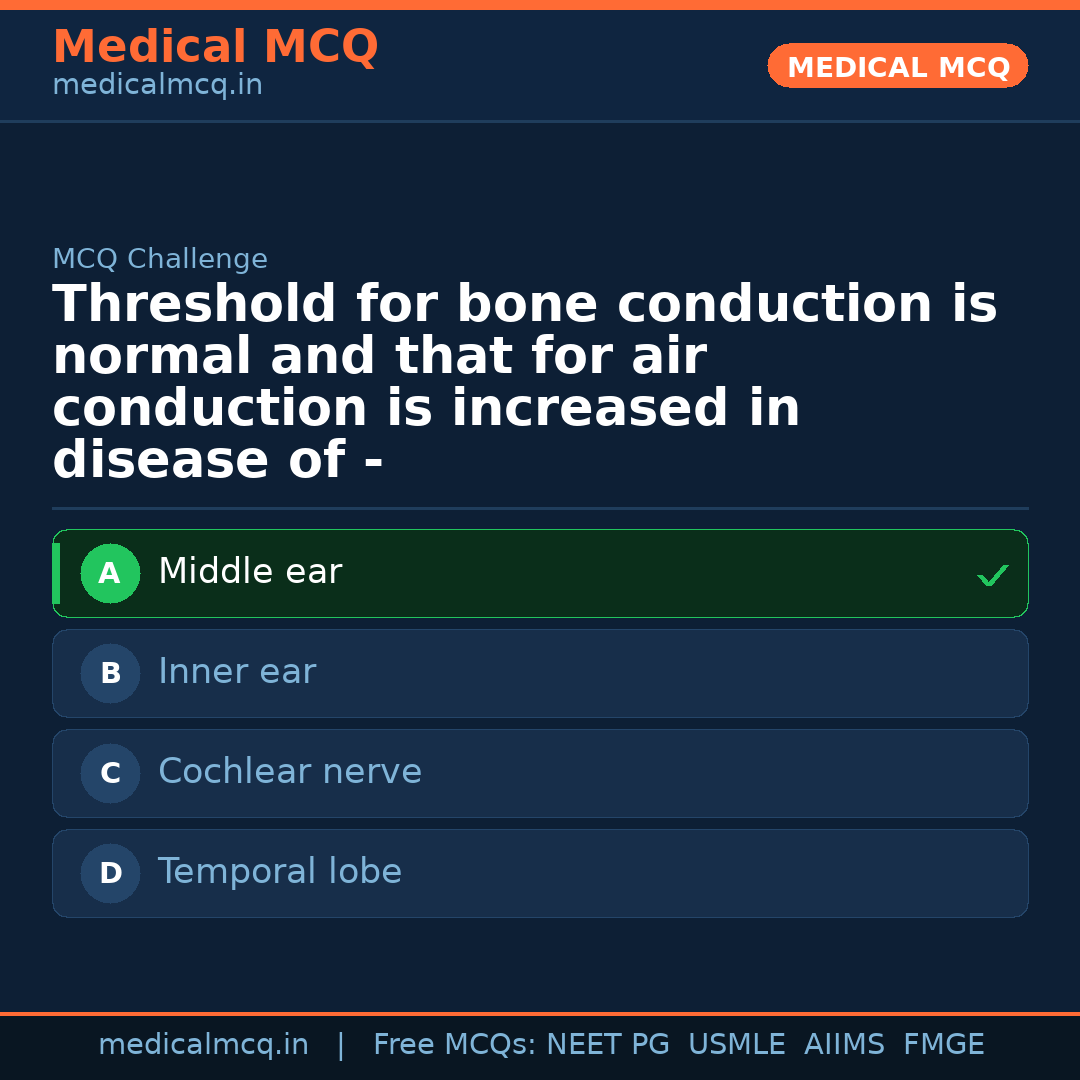Click the MCQ Challenge label
Image resolution: width=1080 pixels, height=1080 pixels.
pyautogui.click(x=159, y=258)
